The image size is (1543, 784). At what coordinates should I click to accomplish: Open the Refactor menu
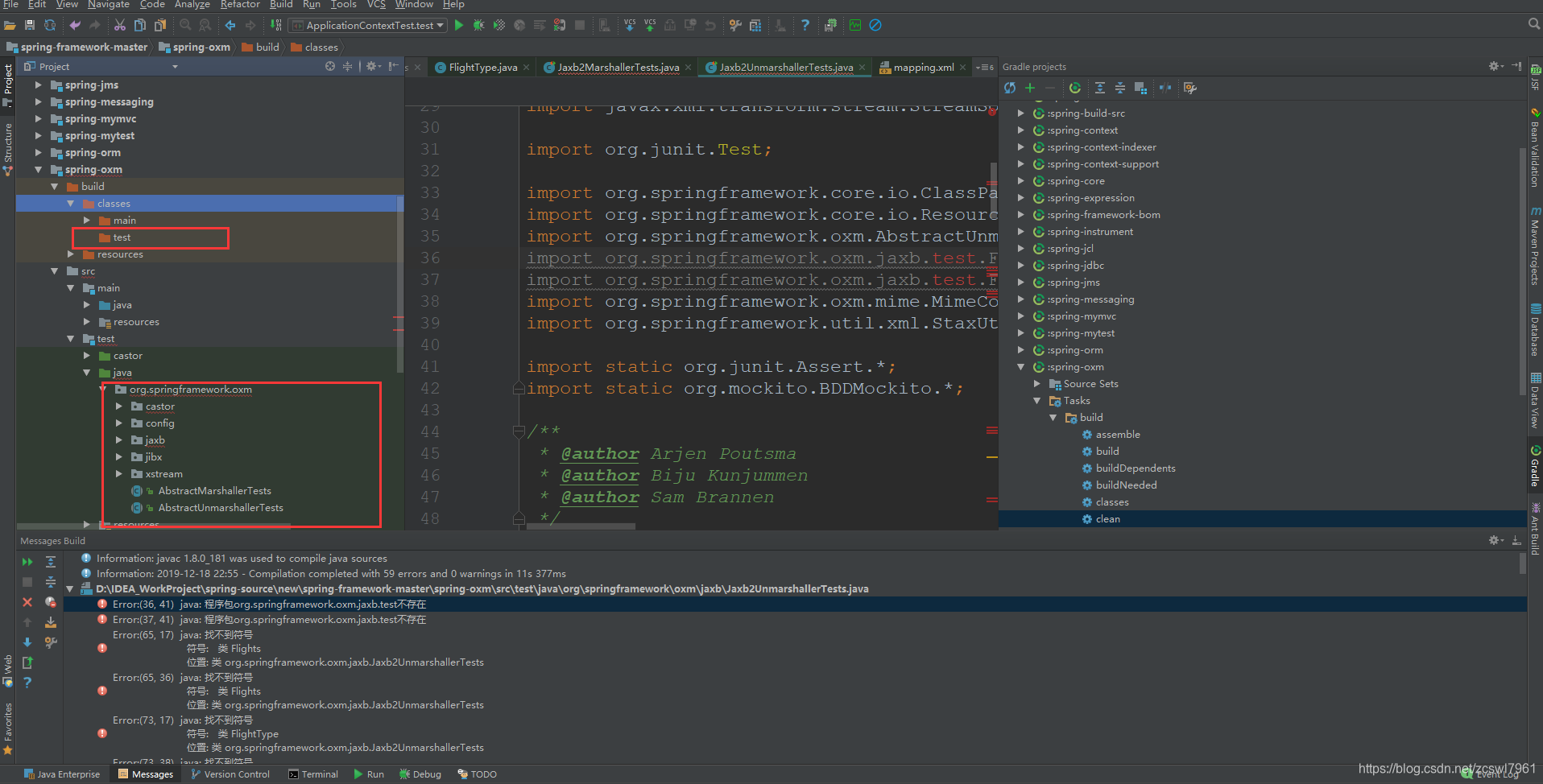click(240, 4)
